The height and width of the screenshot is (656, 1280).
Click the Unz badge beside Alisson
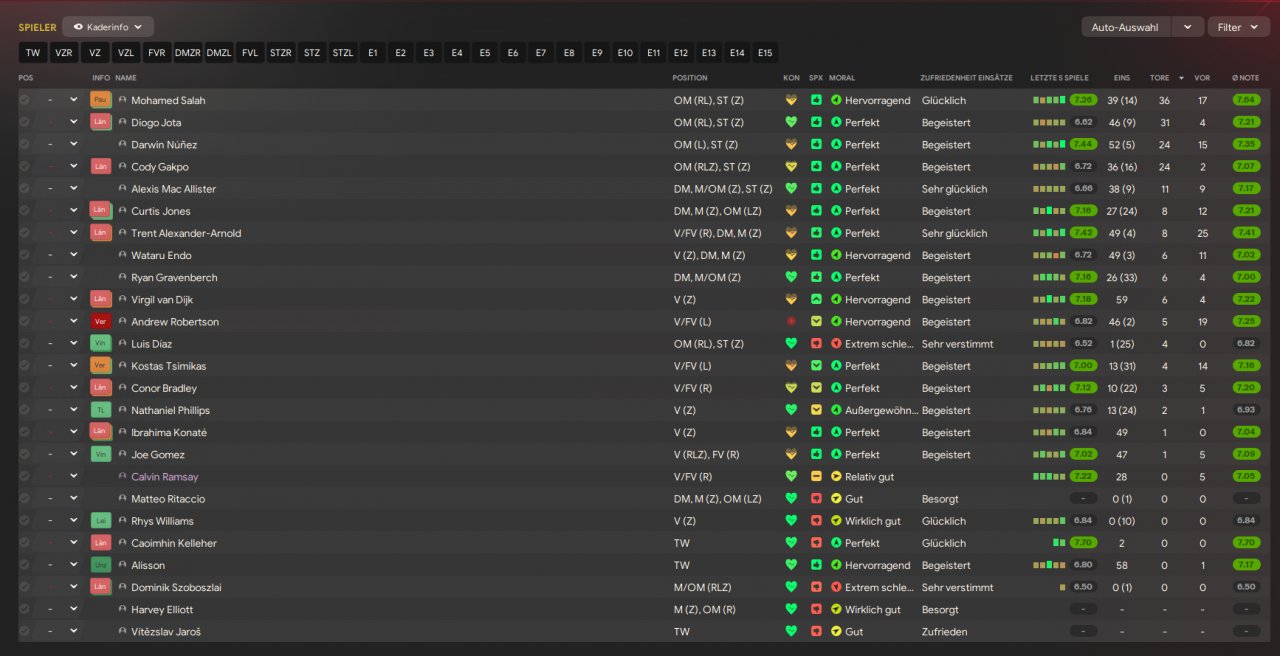pos(100,565)
